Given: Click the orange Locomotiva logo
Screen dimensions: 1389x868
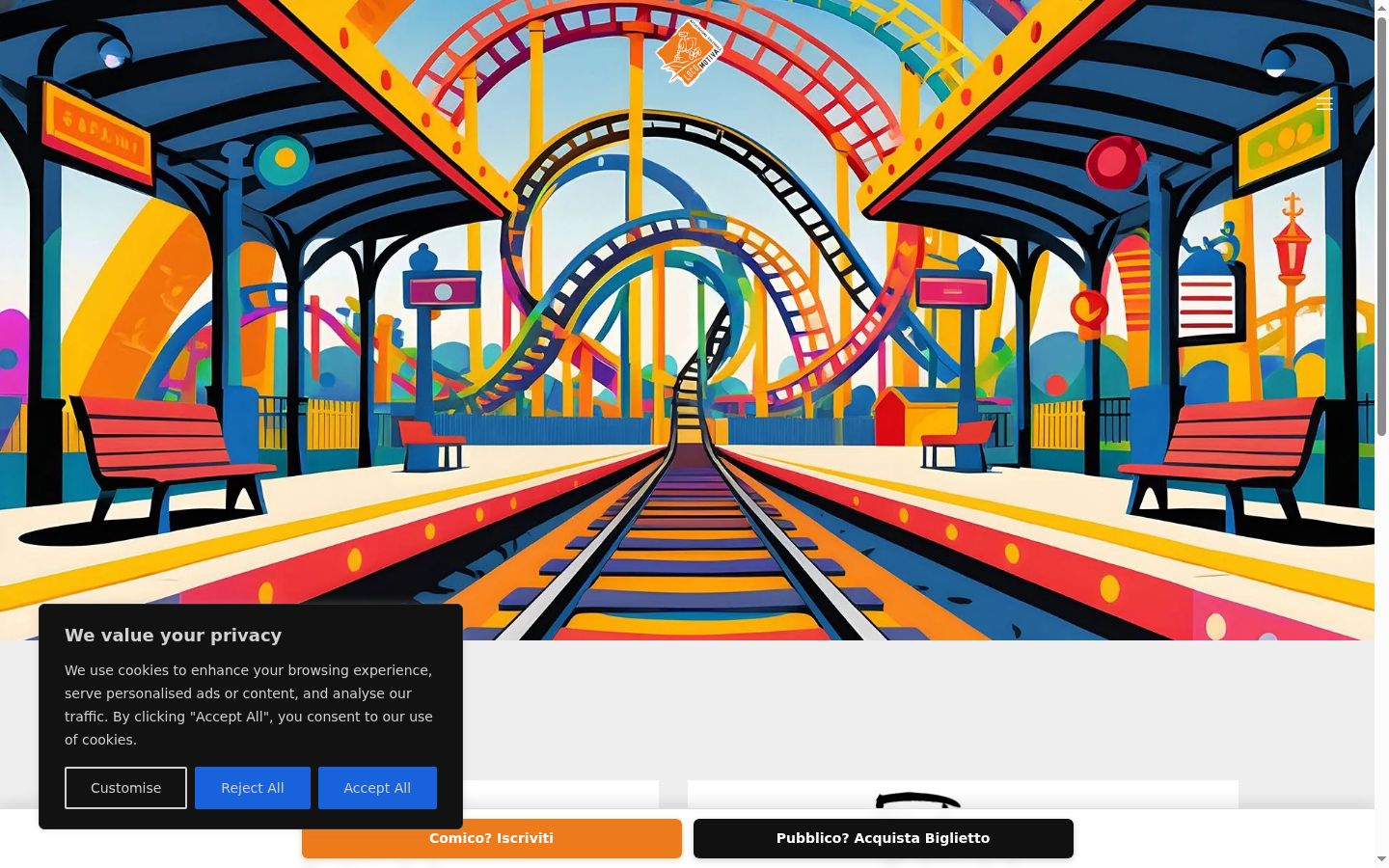Looking at the screenshot, I should click(x=689, y=53).
